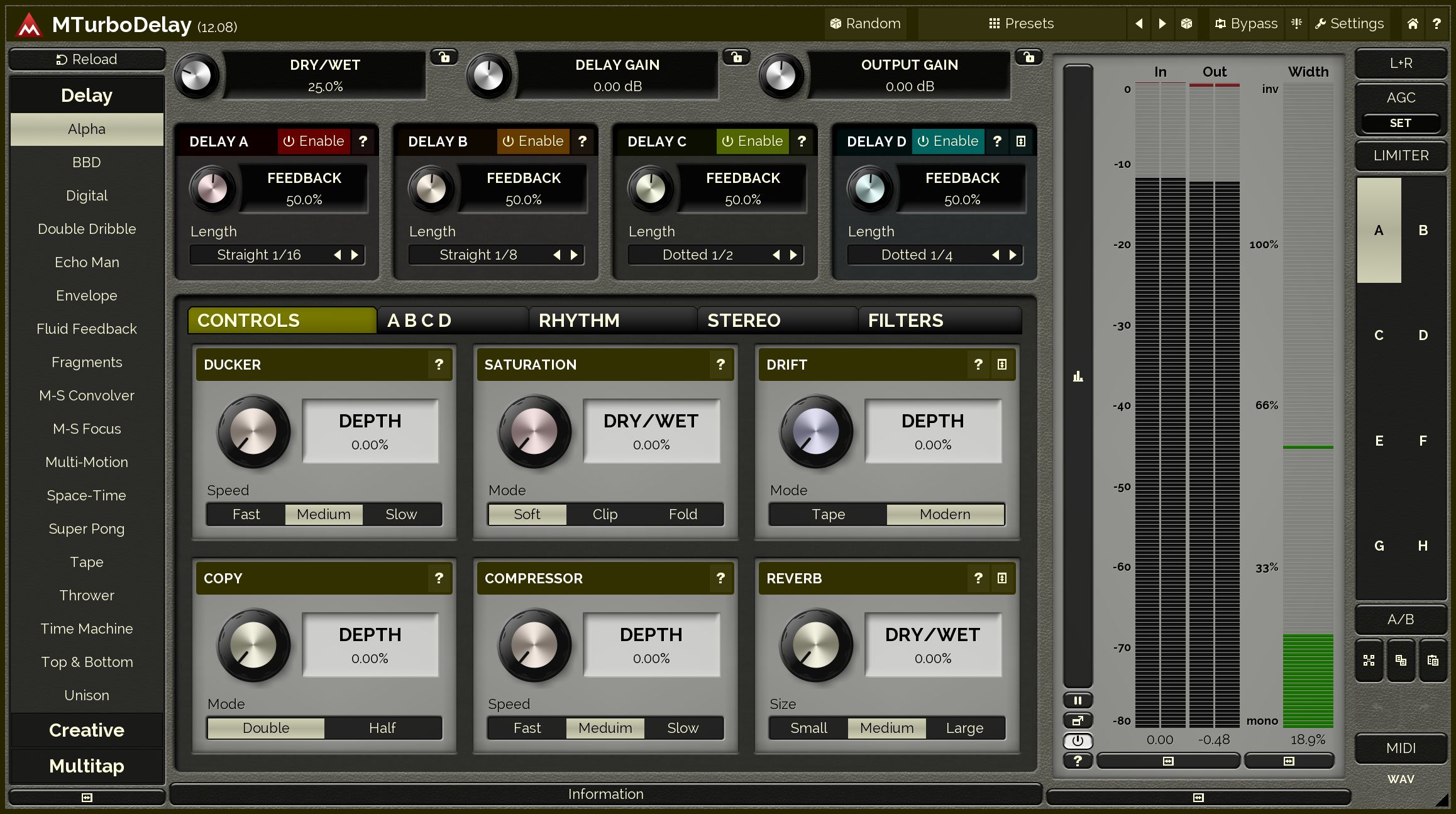Image resolution: width=1456 pixels, height=814 pixels.
Task: Collapse the In/Out meters panel expander
Action: click(x=1168, y=761)
